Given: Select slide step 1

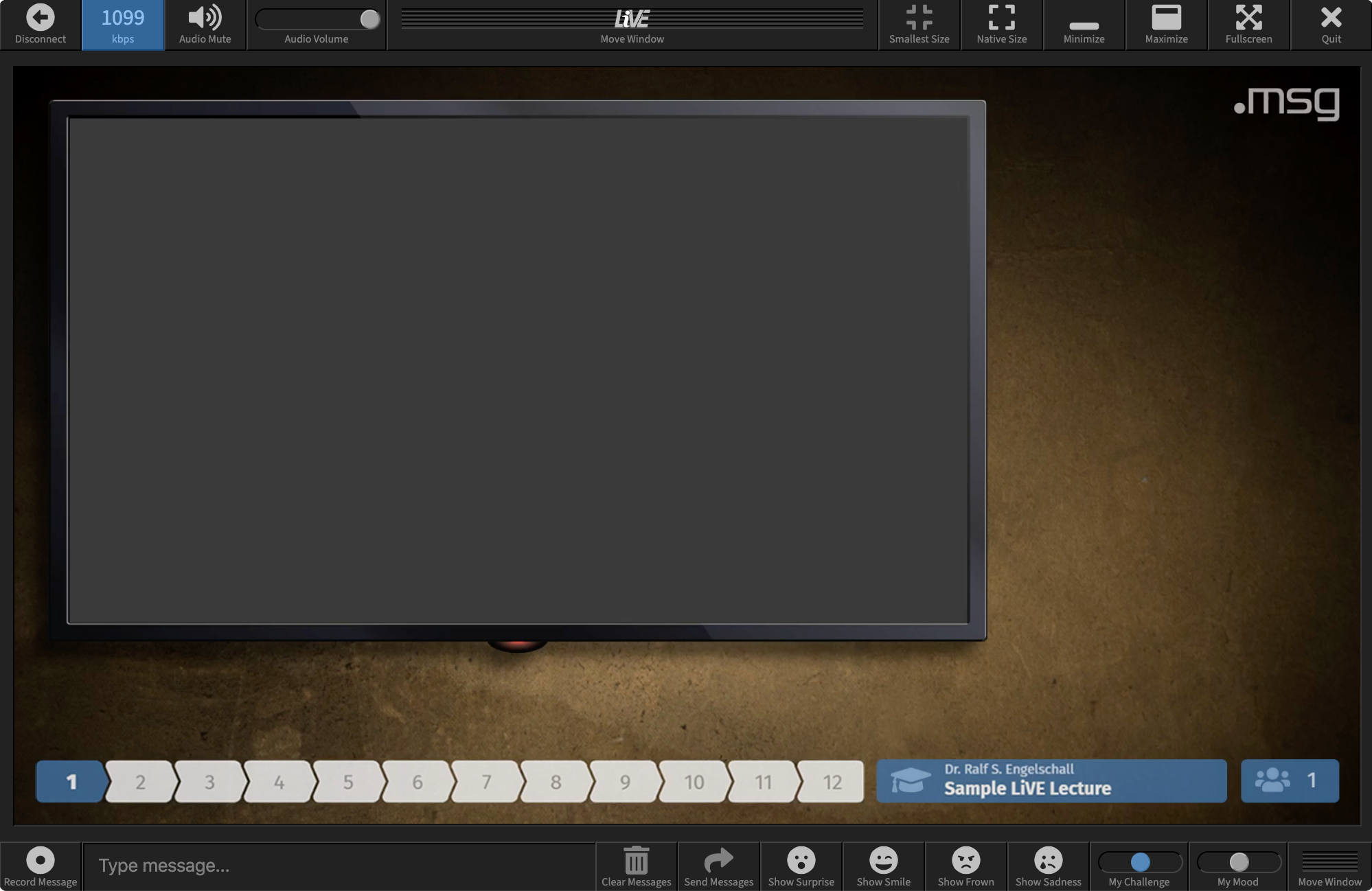Looking at the screenshot, I should pyautogui.click(x=71, y=781).
